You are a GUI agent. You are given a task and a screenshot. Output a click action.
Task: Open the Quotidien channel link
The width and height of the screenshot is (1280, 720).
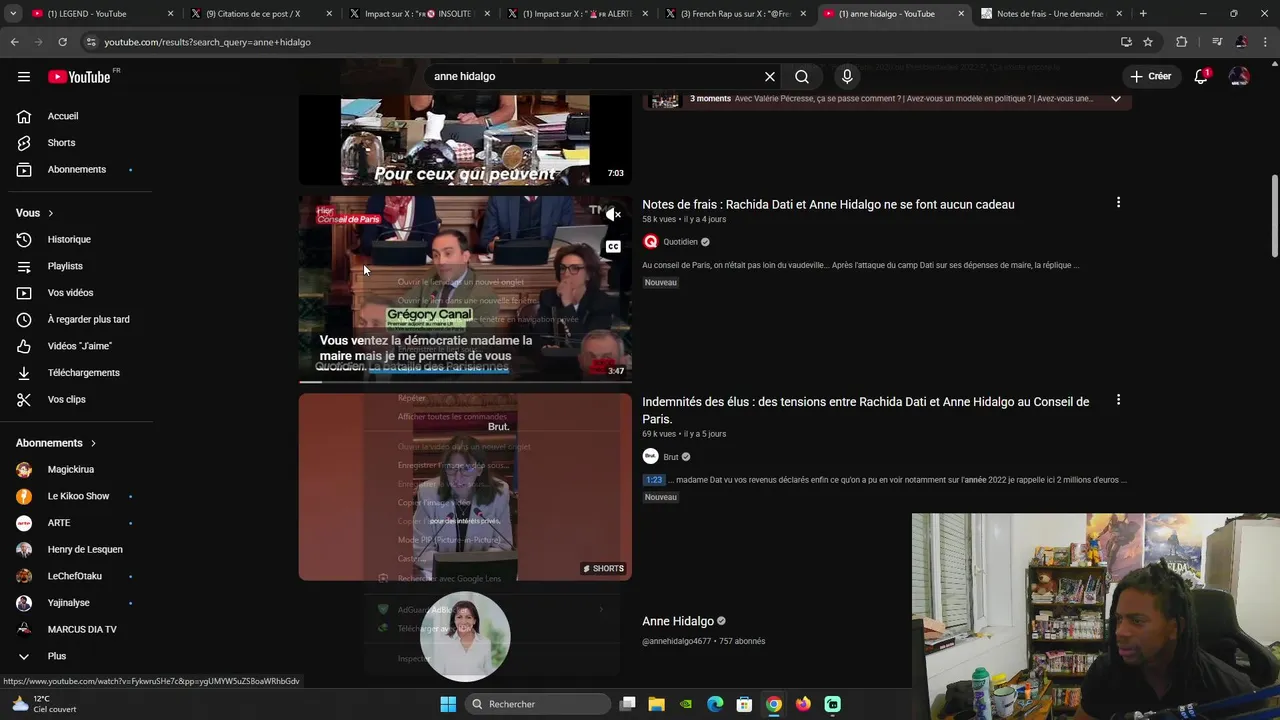680,242
